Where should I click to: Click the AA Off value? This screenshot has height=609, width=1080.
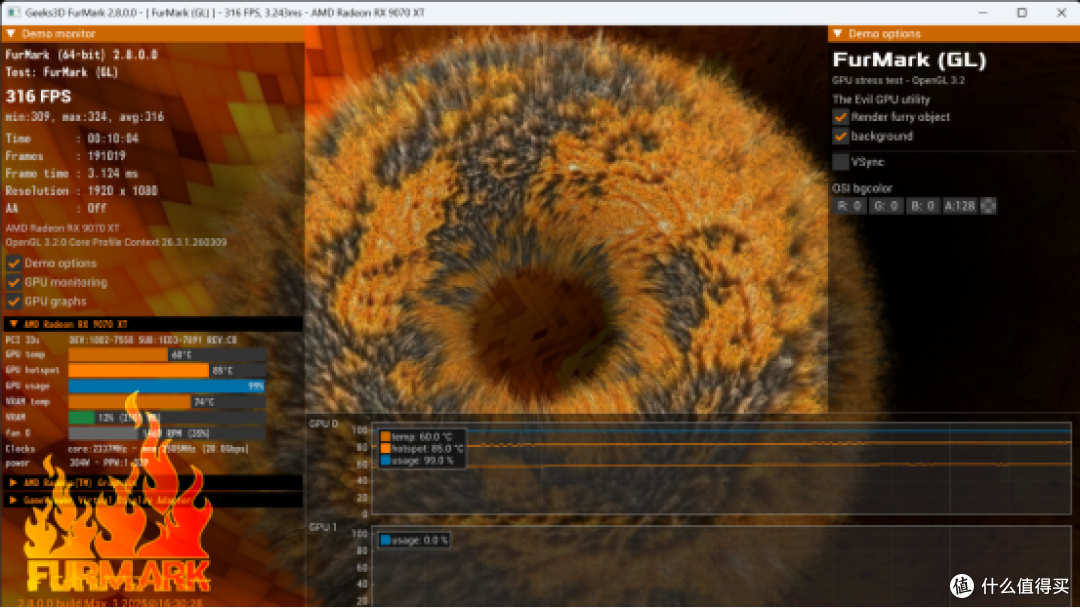tap(97, 208)
